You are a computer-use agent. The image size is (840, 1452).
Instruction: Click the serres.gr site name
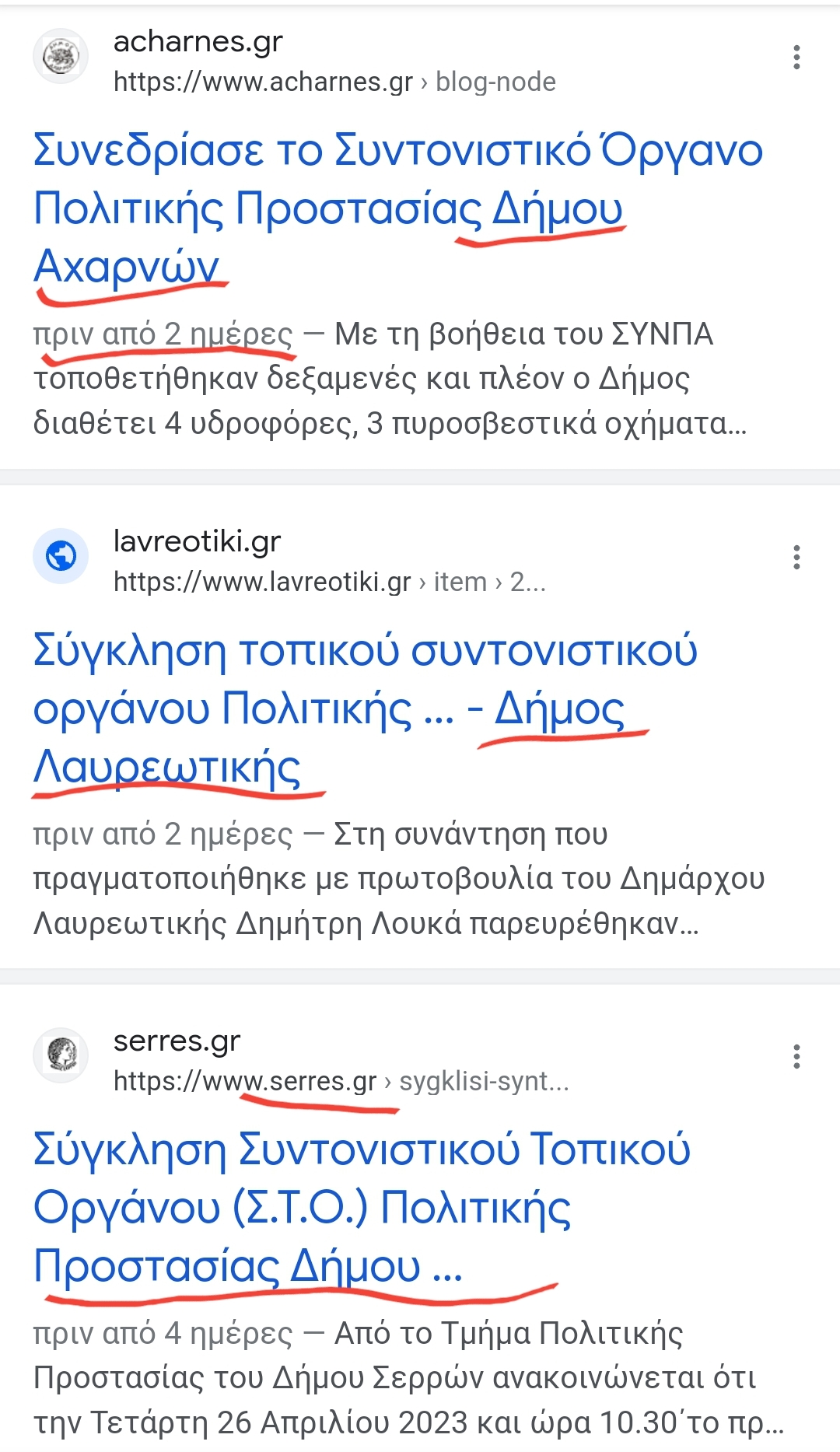[x=177, y=1041]
